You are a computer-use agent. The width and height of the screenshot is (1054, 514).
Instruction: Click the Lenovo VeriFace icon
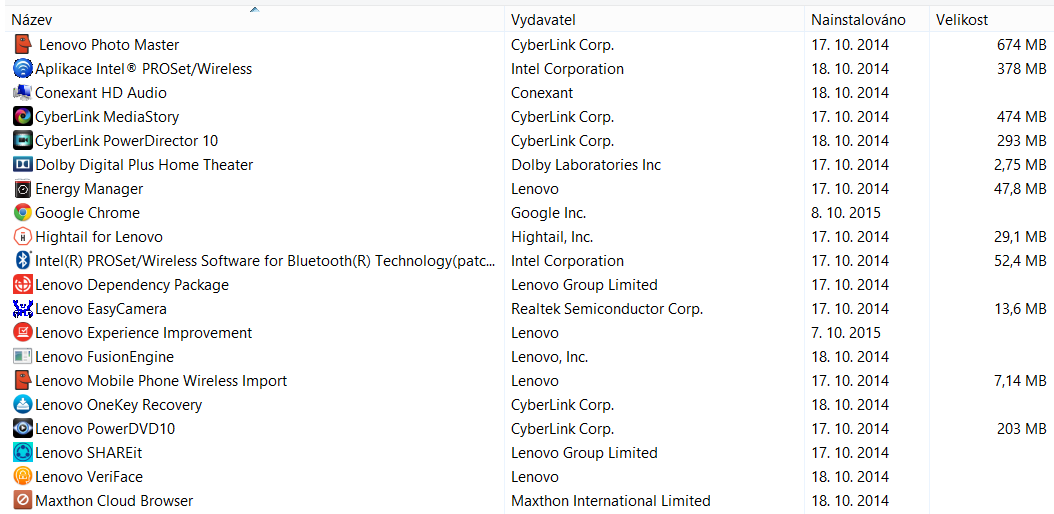tap(23, 476)
